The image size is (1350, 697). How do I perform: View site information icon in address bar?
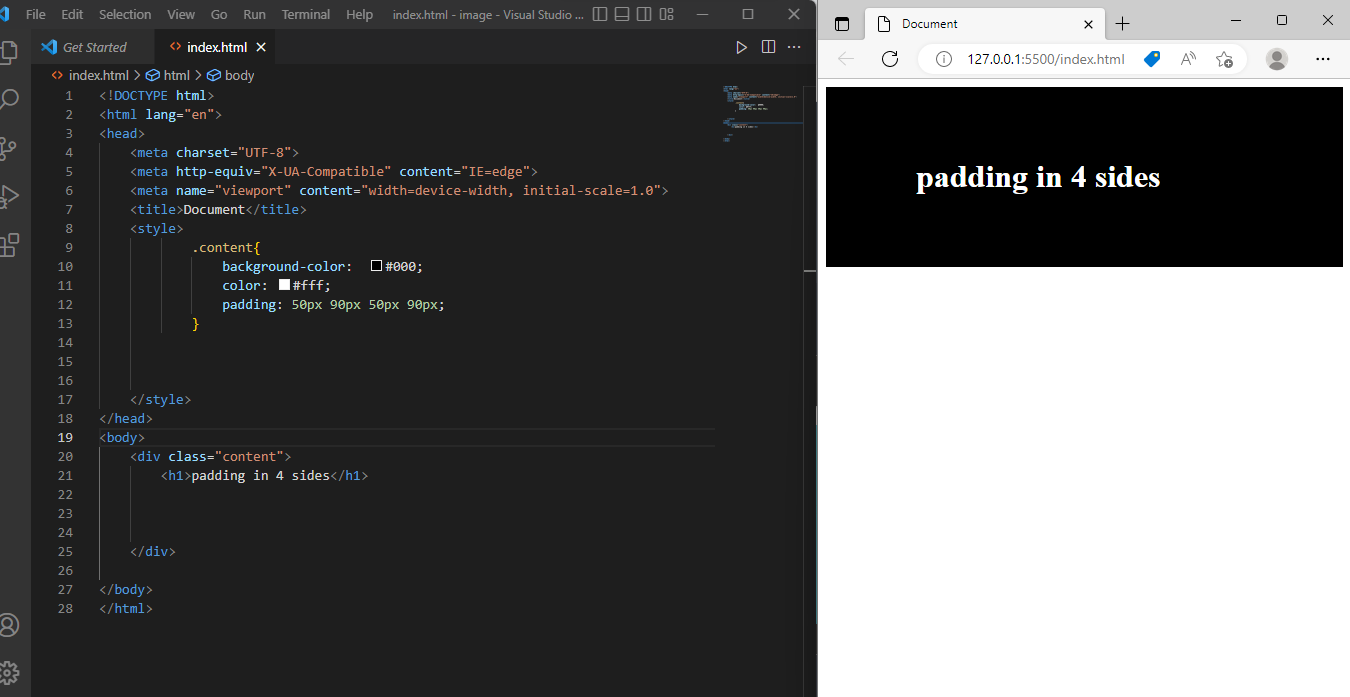[943, 59]
